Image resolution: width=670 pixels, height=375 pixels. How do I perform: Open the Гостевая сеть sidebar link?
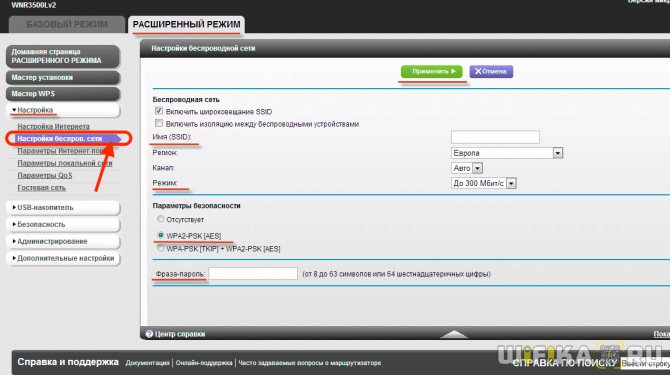click(41, 188)
